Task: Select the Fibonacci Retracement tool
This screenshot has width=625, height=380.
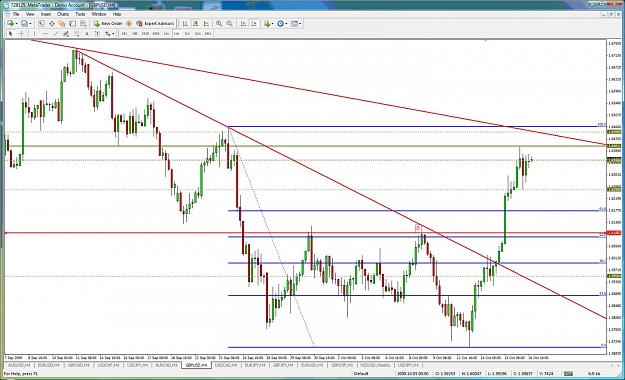Action: click(76, 34)
